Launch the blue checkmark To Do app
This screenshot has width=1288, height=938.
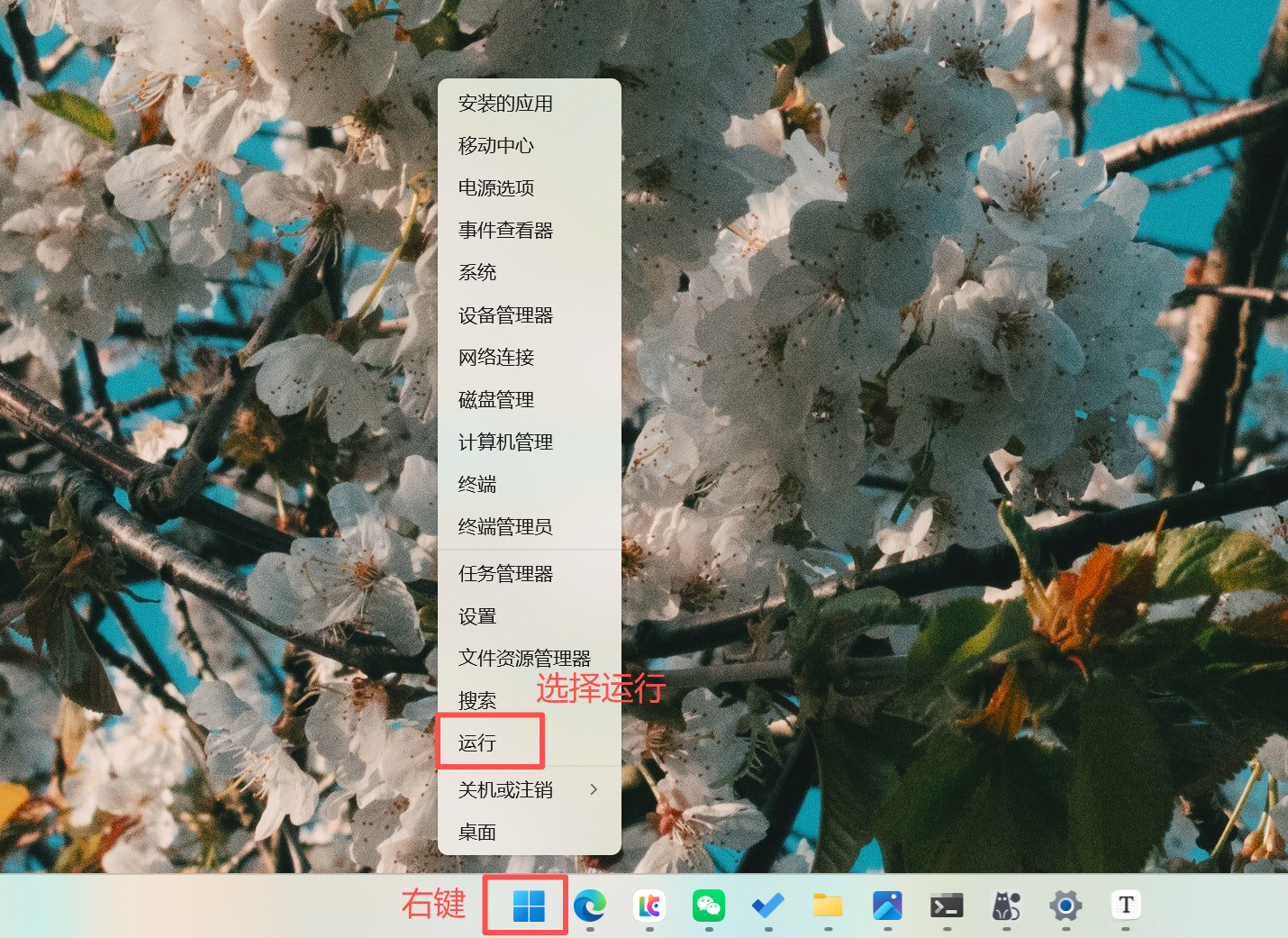768,905
